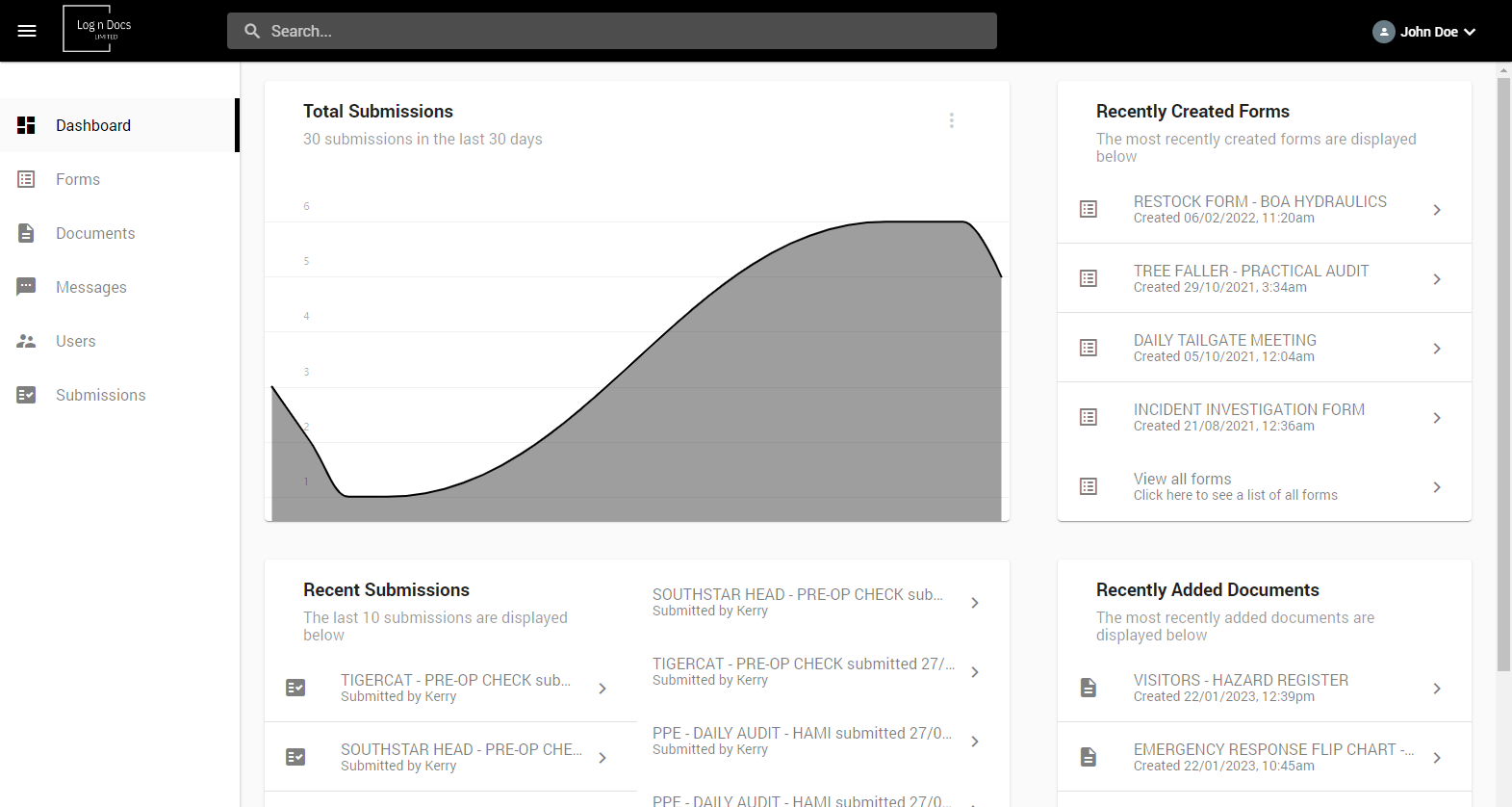Click form icon beside RESTOCK FORM - BOA HYDRAULICS
This screenshot has width=1512, height=807.
tap(1089, 209)
